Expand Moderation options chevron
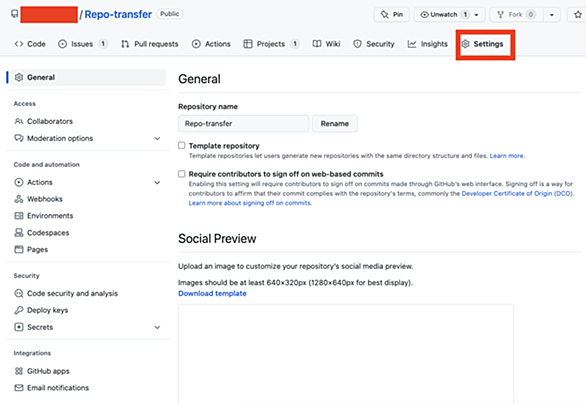This screenshot has width=586, height=404. click(157, 139)
